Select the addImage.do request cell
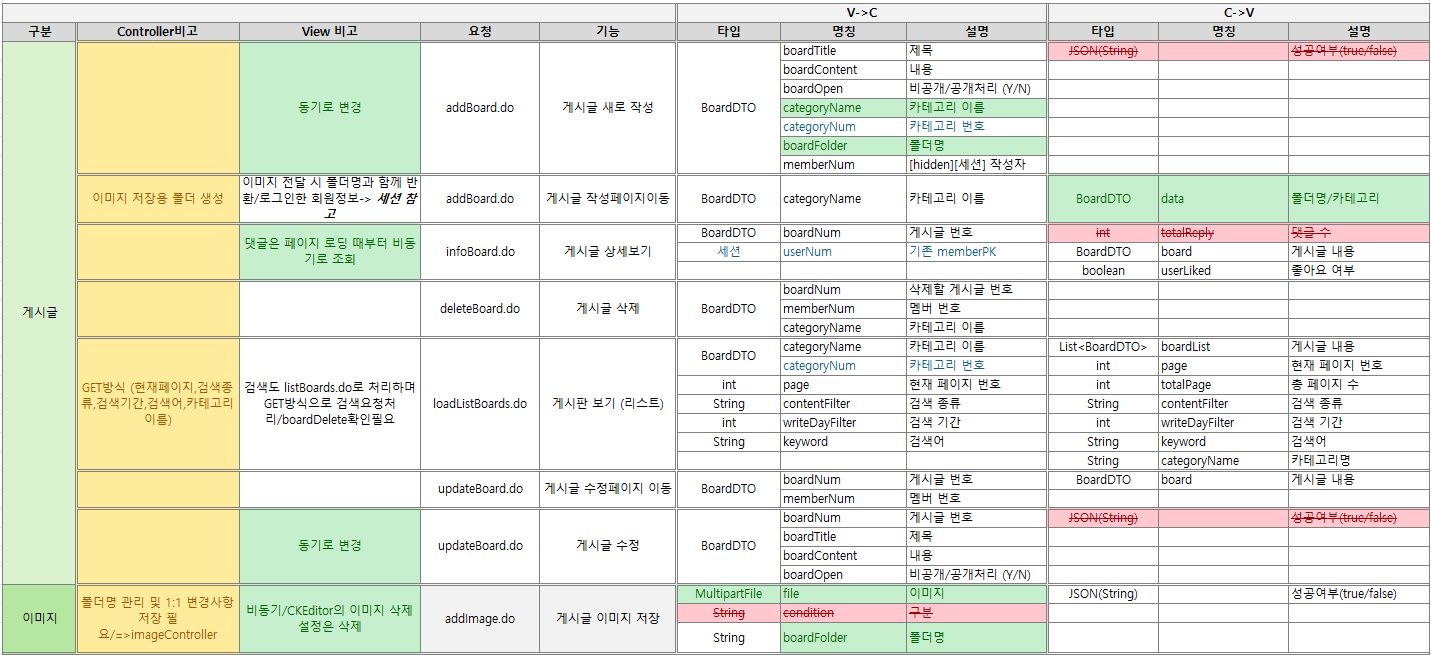 point(480,619)
